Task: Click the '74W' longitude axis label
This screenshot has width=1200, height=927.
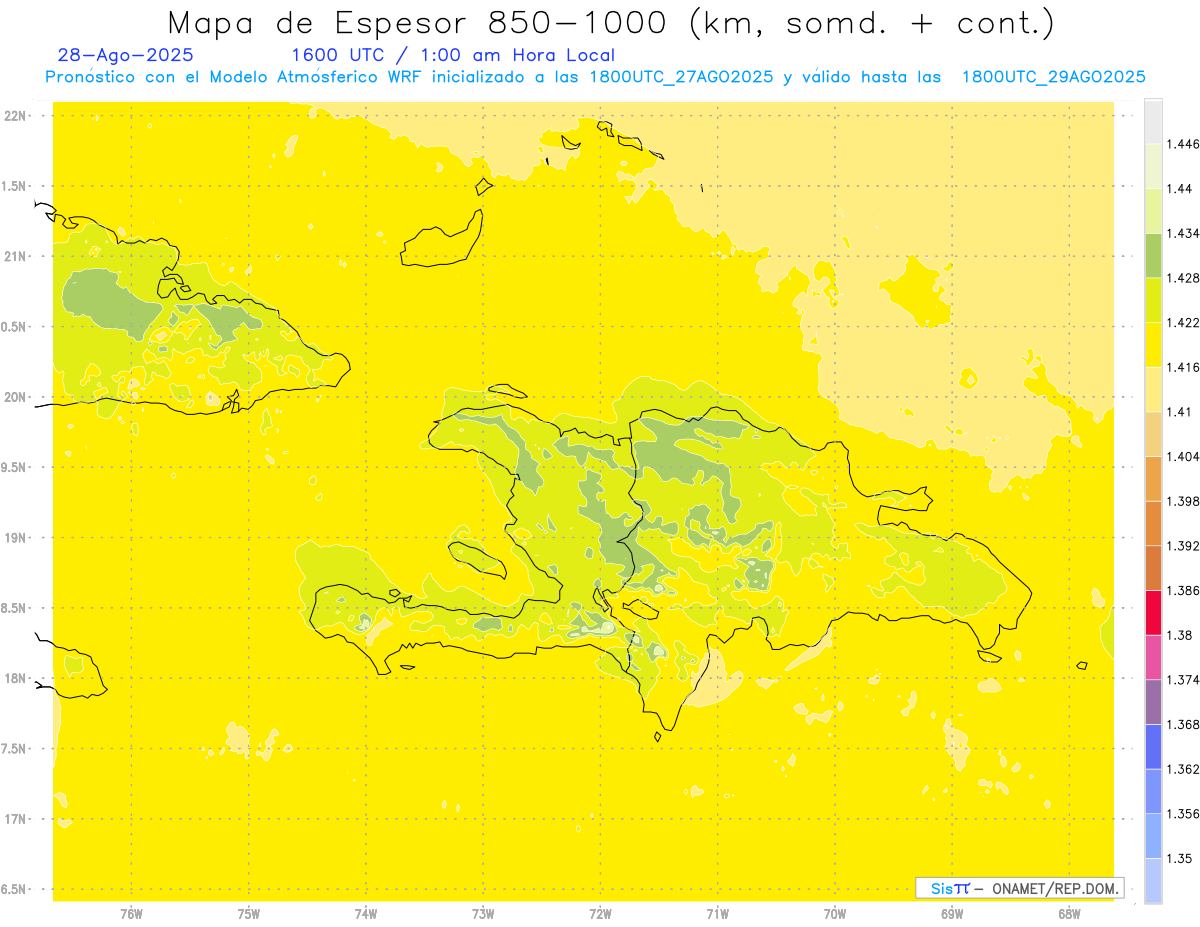Action: (x=365, y=914)
